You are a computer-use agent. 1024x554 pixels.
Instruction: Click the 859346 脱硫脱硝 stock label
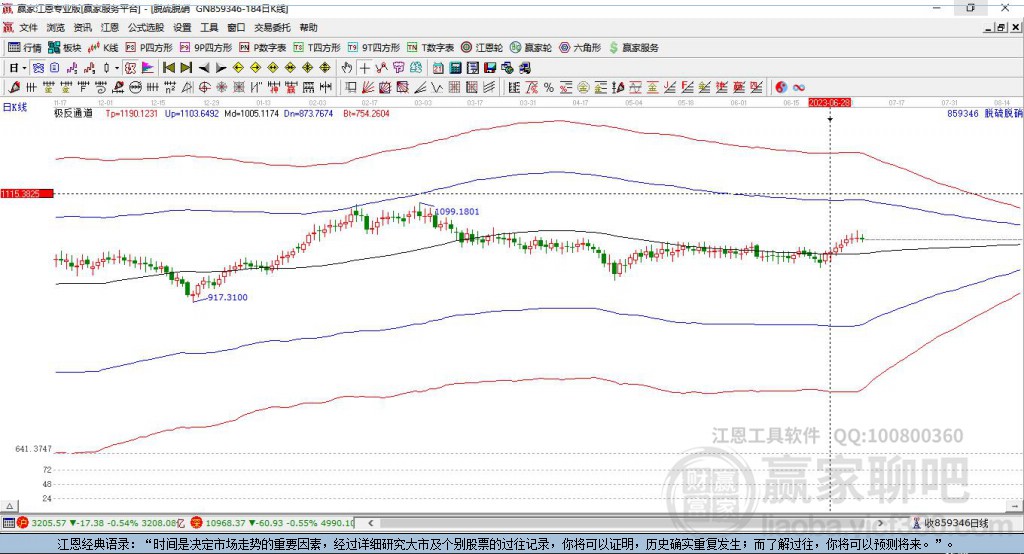tap(985, 113)
